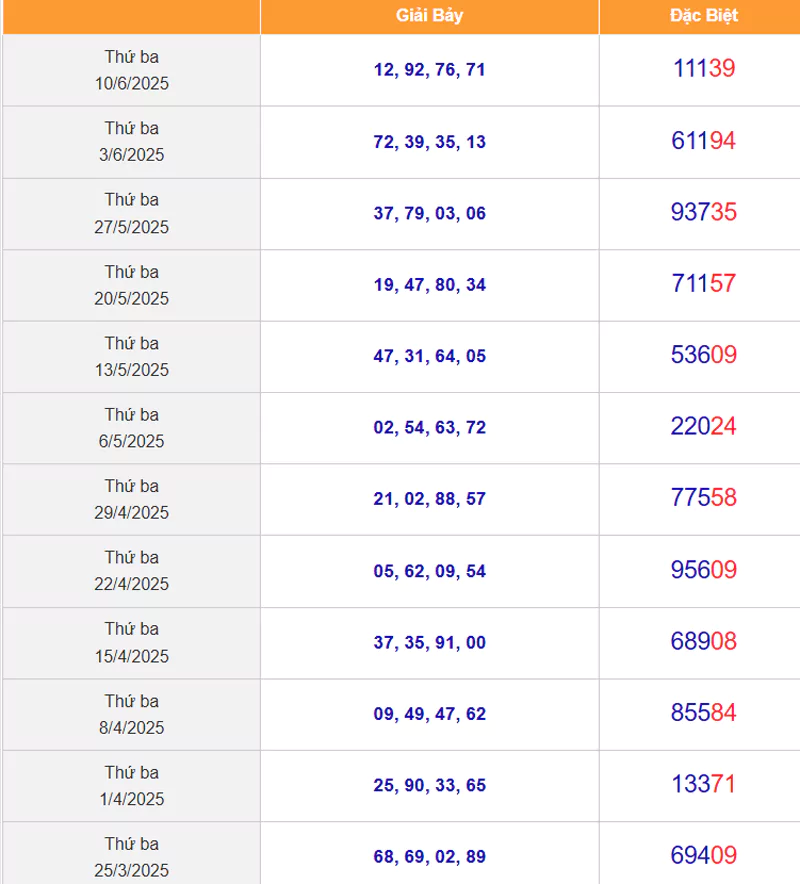Viewport: 800px width, 884px height.
Task: Select the date cell 3/6/2025
Action: click(x=131, y=142)
